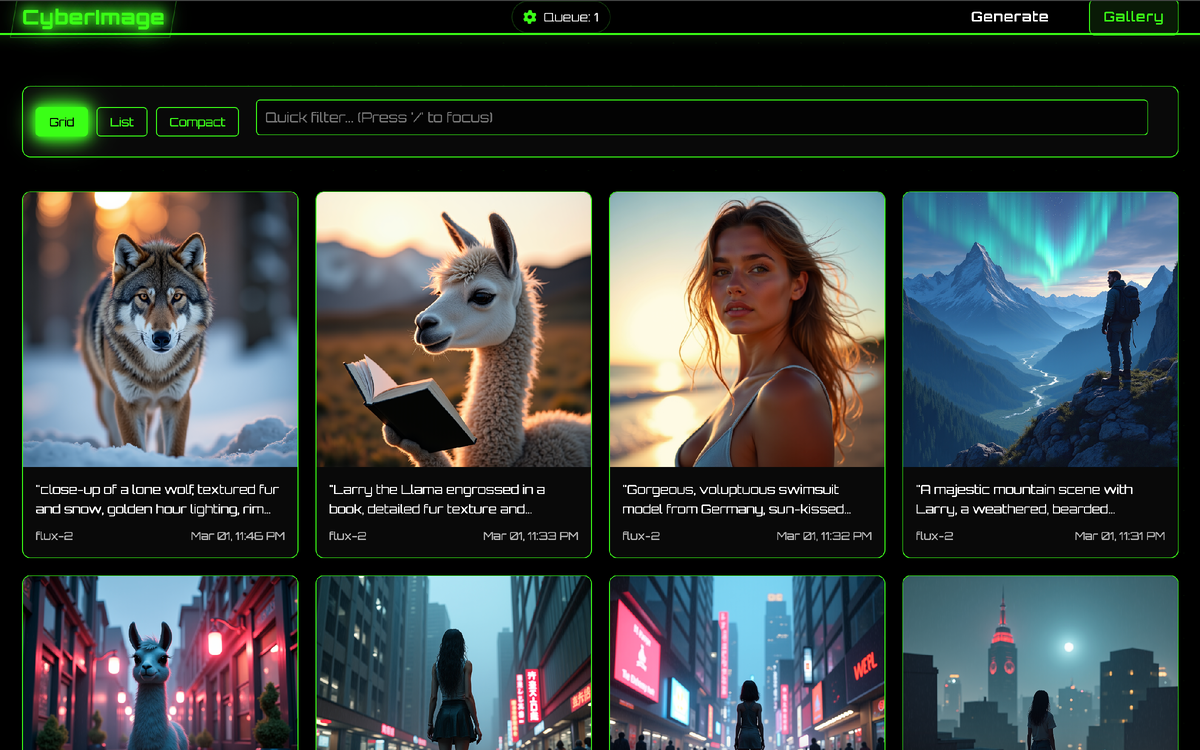This screenshot has width=1200, height=750.
Task: Click the flux-2 label on swimsuit model card
Action: 641,536
